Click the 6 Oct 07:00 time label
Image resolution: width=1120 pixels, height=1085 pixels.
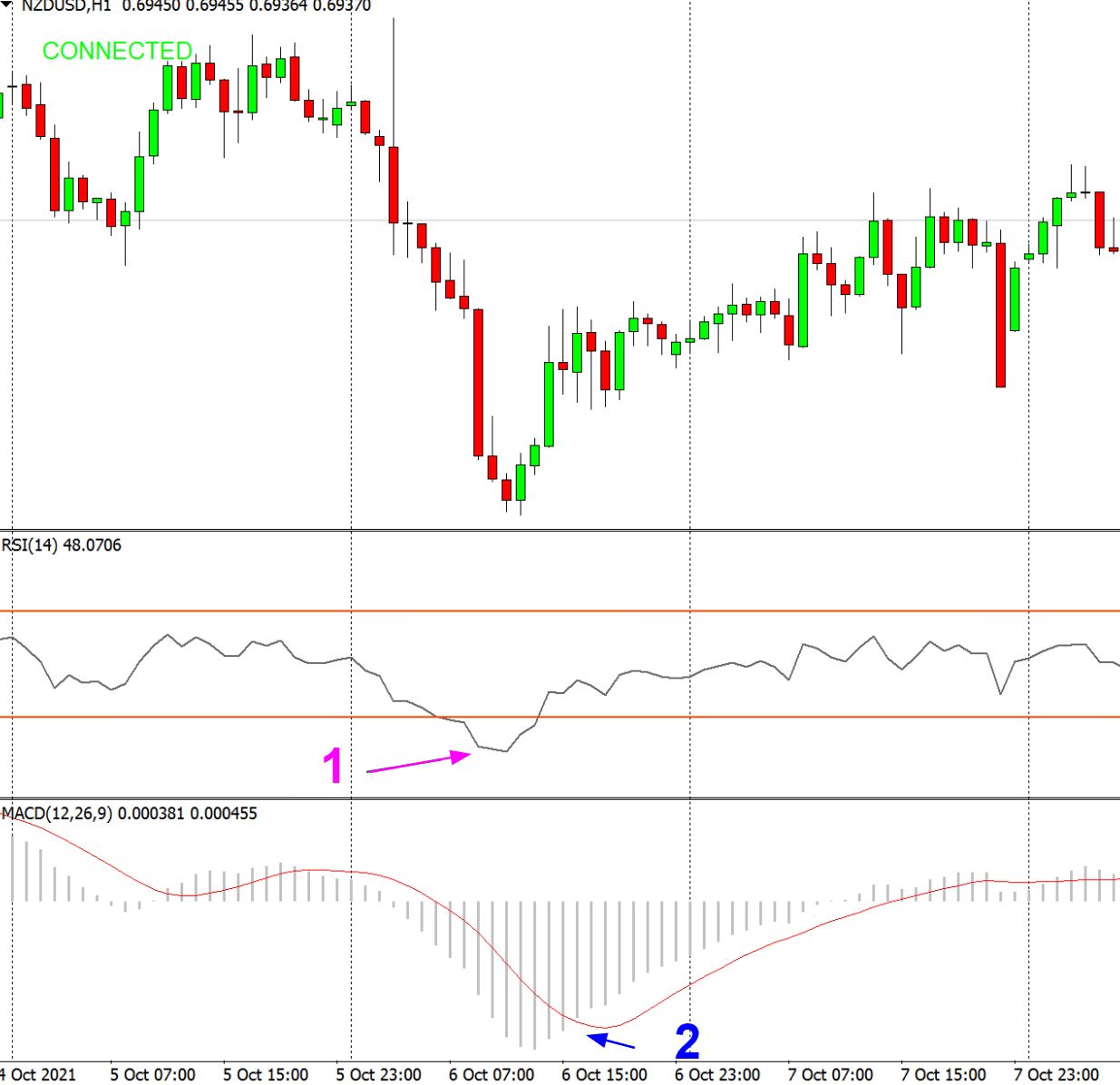tap(492, 1074)
